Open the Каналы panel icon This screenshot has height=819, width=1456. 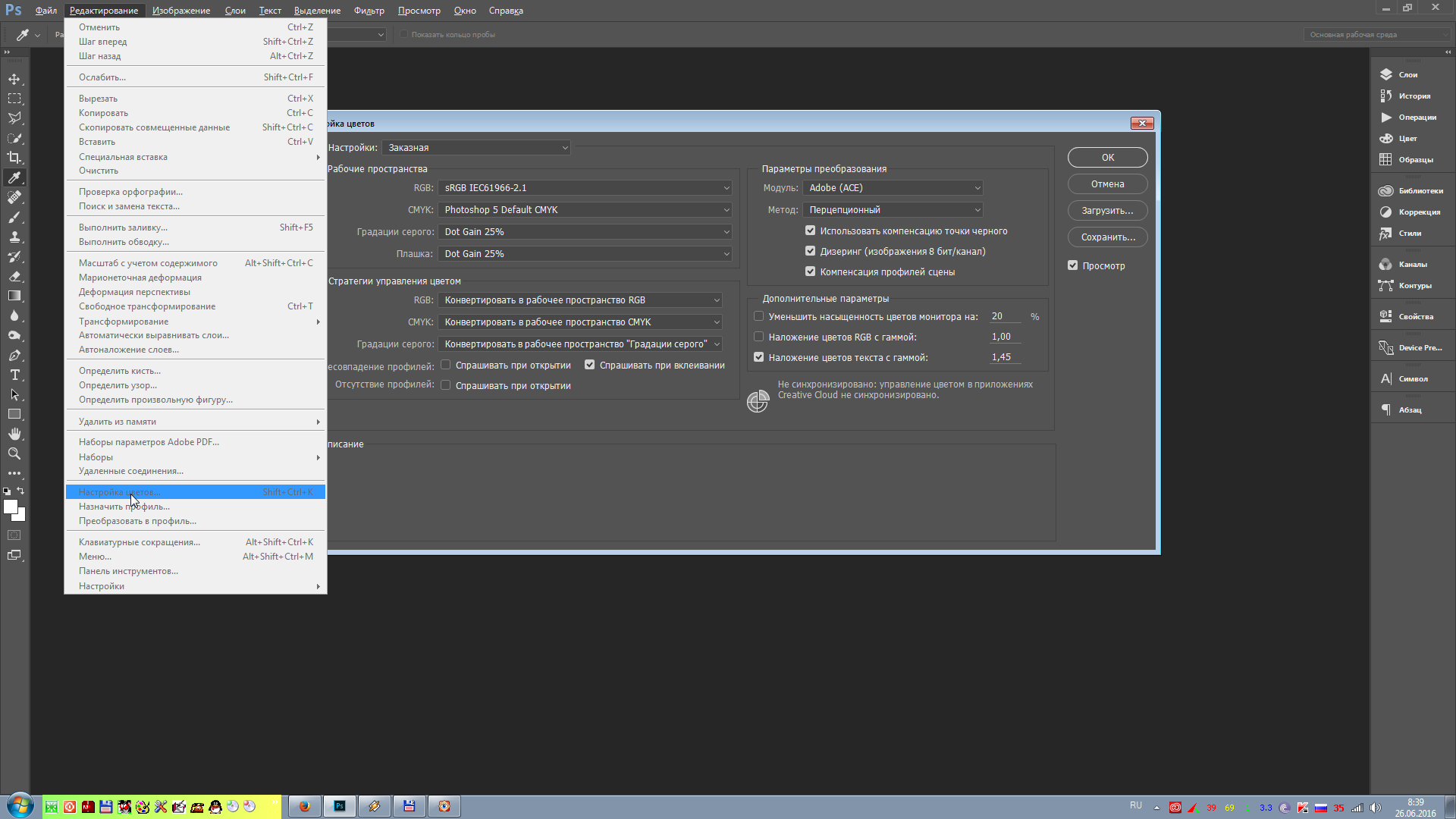point(1386,264)
